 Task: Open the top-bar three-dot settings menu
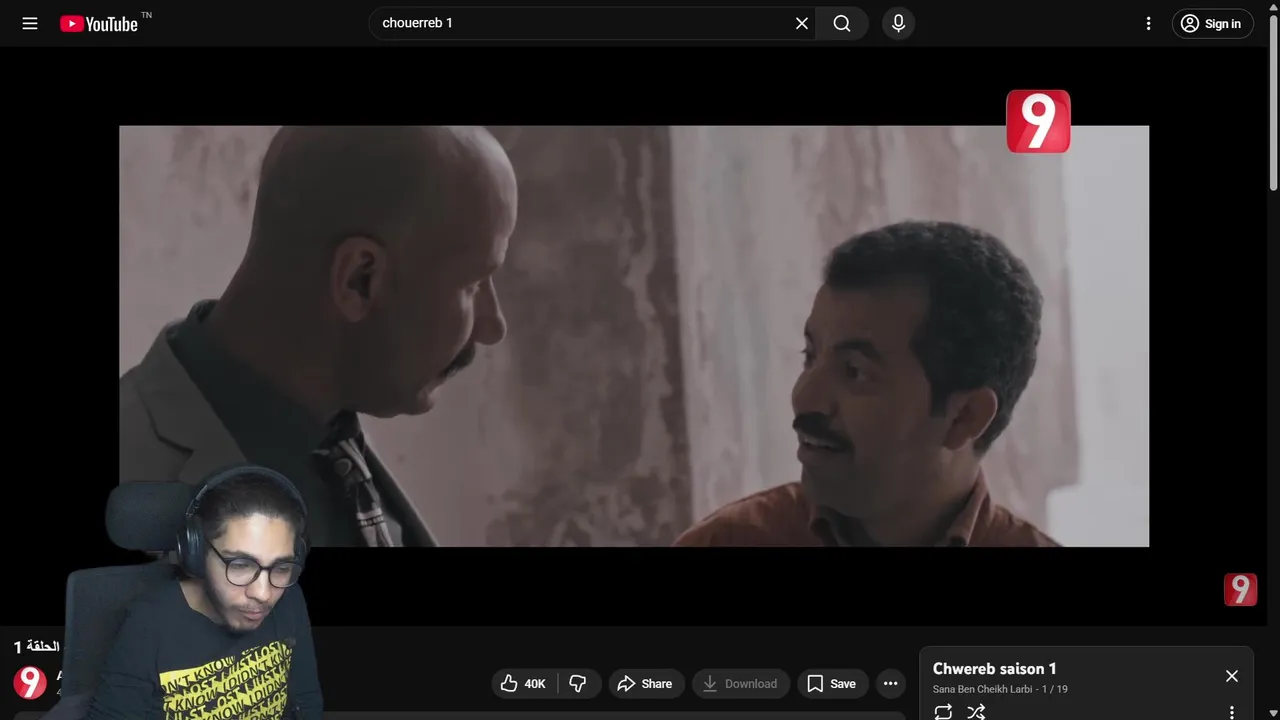[1148, 23]
